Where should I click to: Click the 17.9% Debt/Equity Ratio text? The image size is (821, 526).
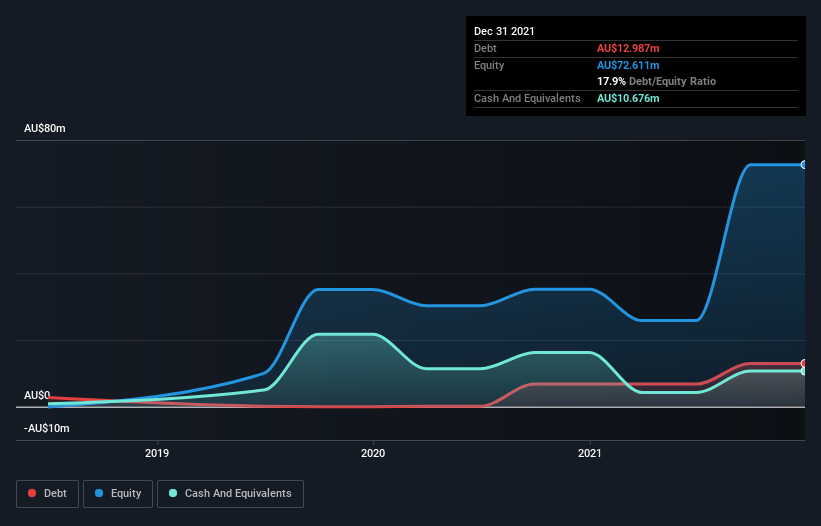click(657, 81)
